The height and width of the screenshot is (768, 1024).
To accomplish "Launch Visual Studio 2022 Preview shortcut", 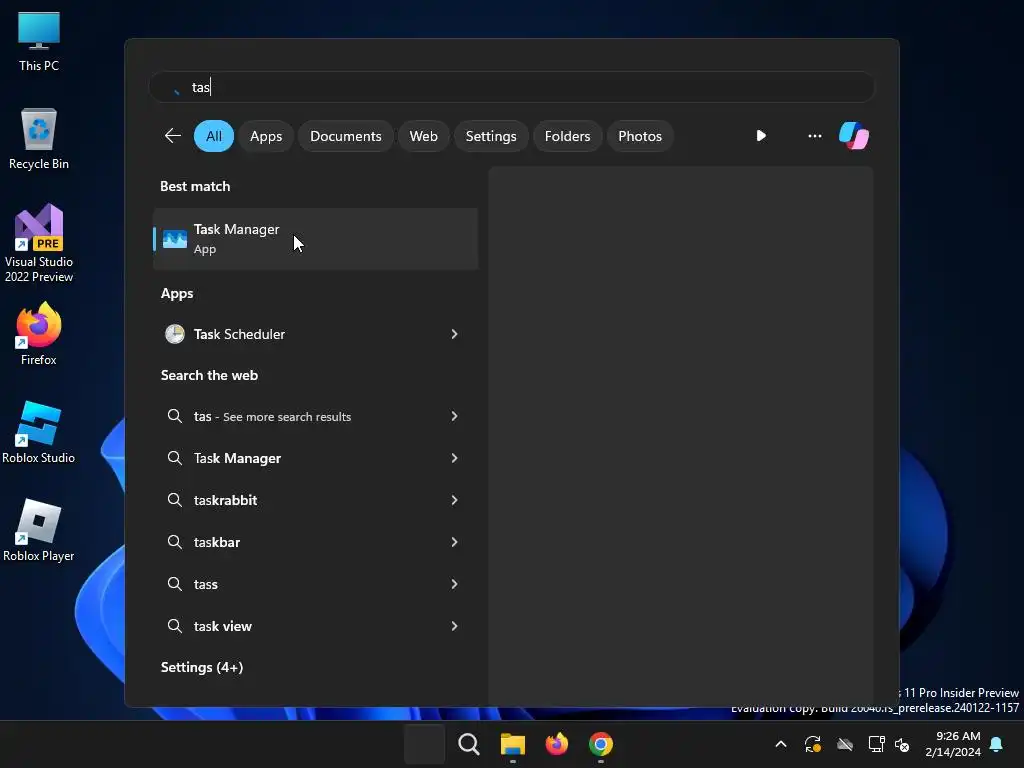I will pyautogui.click(x=39, y=243).
